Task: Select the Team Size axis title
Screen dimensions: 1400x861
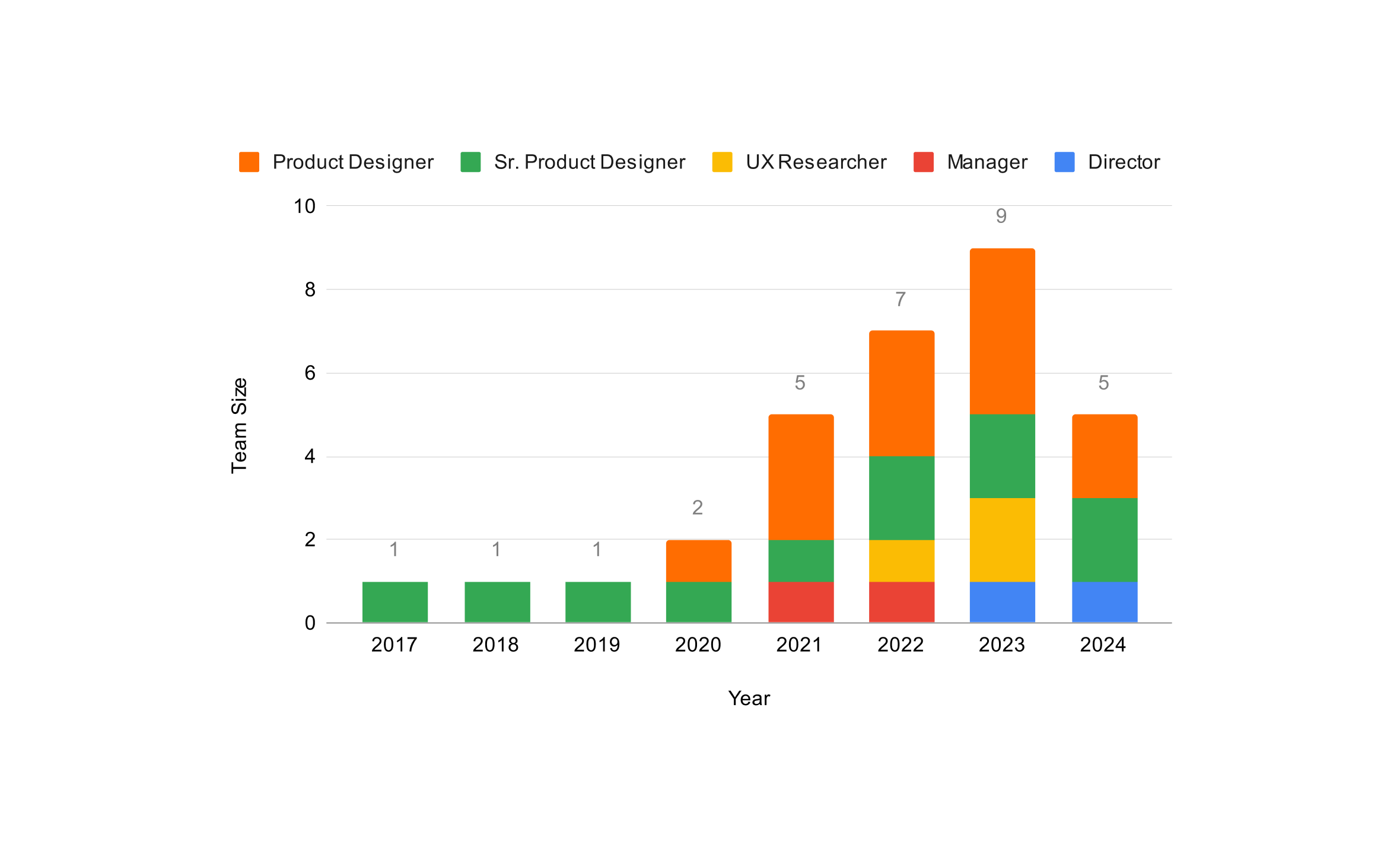Action: (239, 425)
